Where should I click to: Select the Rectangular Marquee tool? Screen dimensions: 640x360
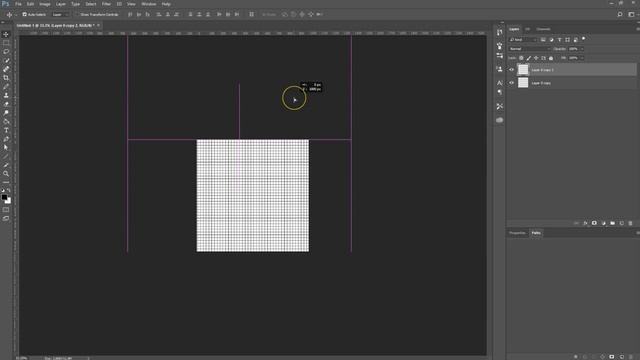click(x=6, y=43)
